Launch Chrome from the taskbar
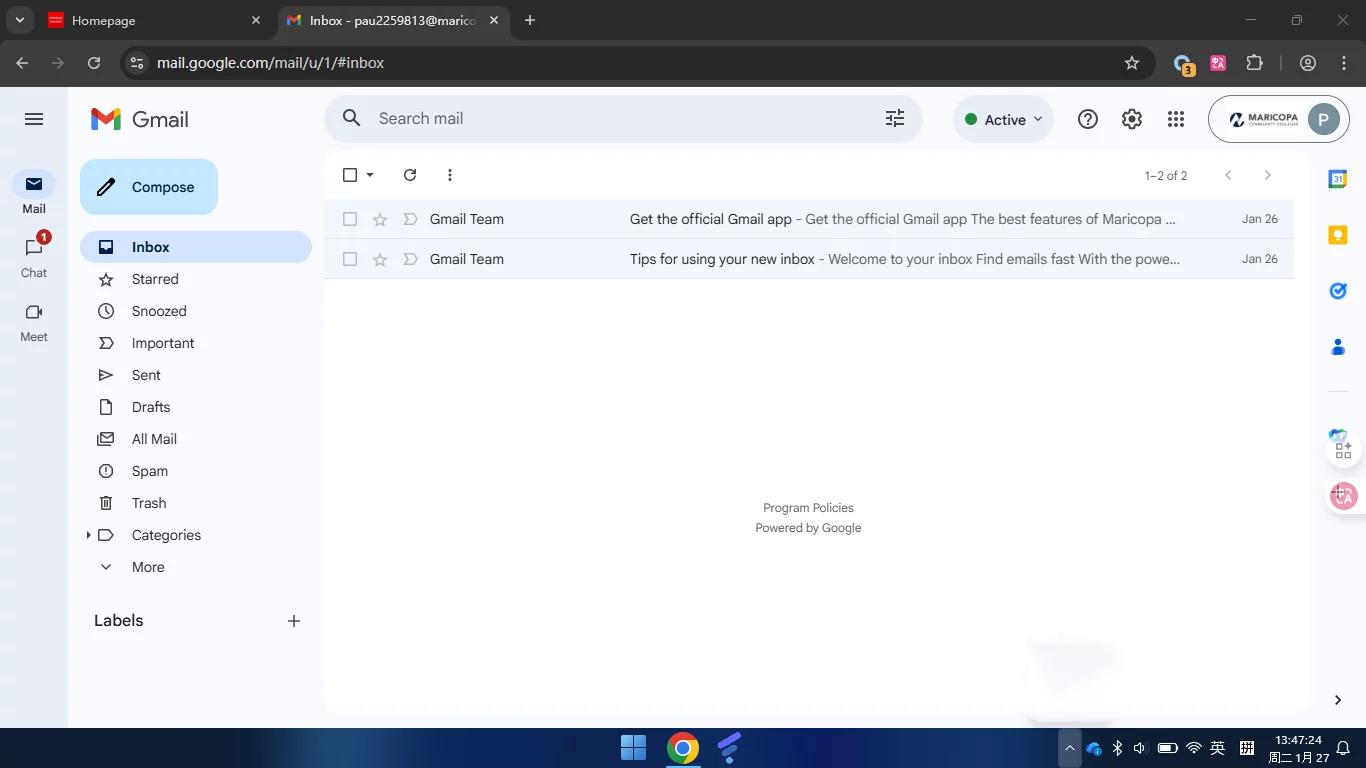1366x768 pixels. point(683,747)
